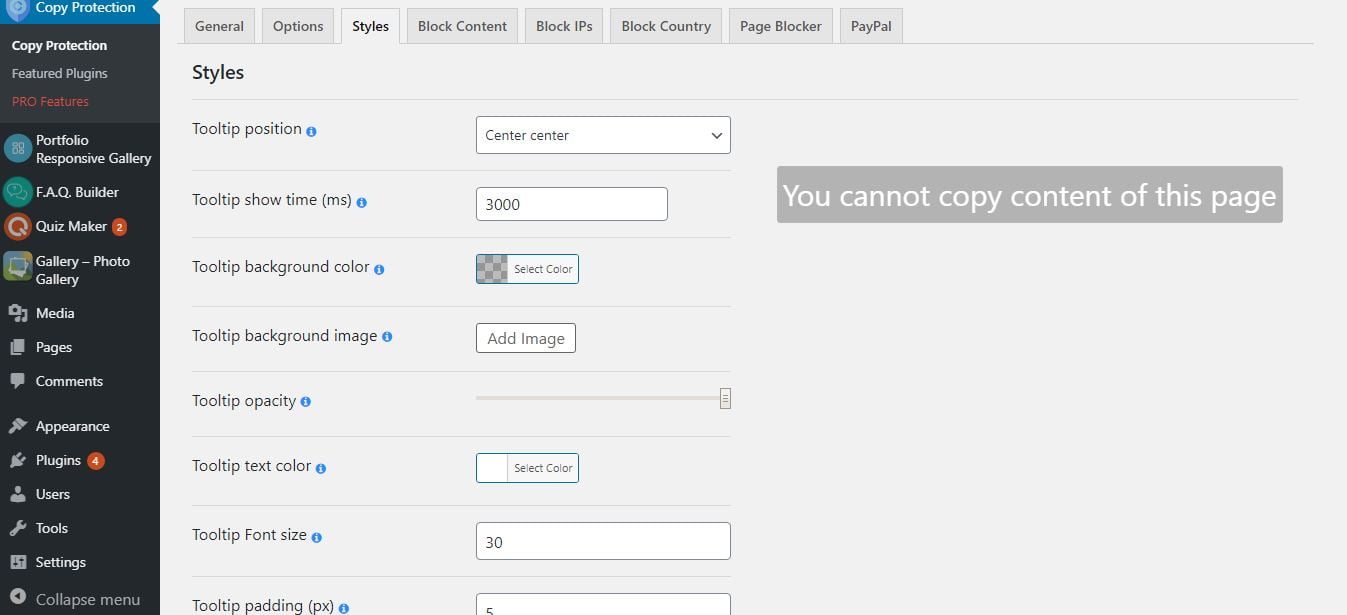Select the Styles tab
This screenshot has height=615, width=1347.
(370, 26)
